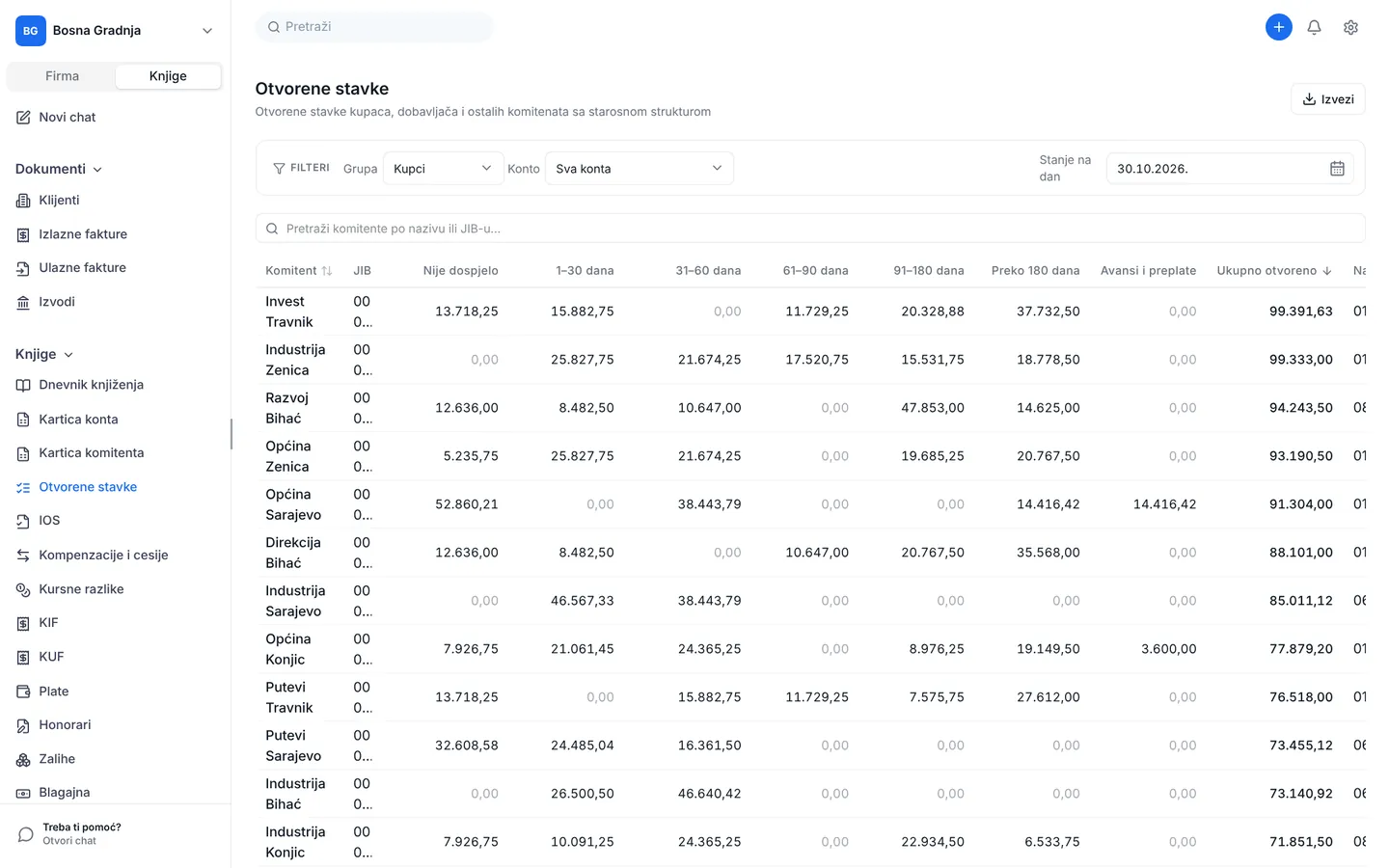
Task: Open the help chat Otvori chat link
Action: (69, 841)
